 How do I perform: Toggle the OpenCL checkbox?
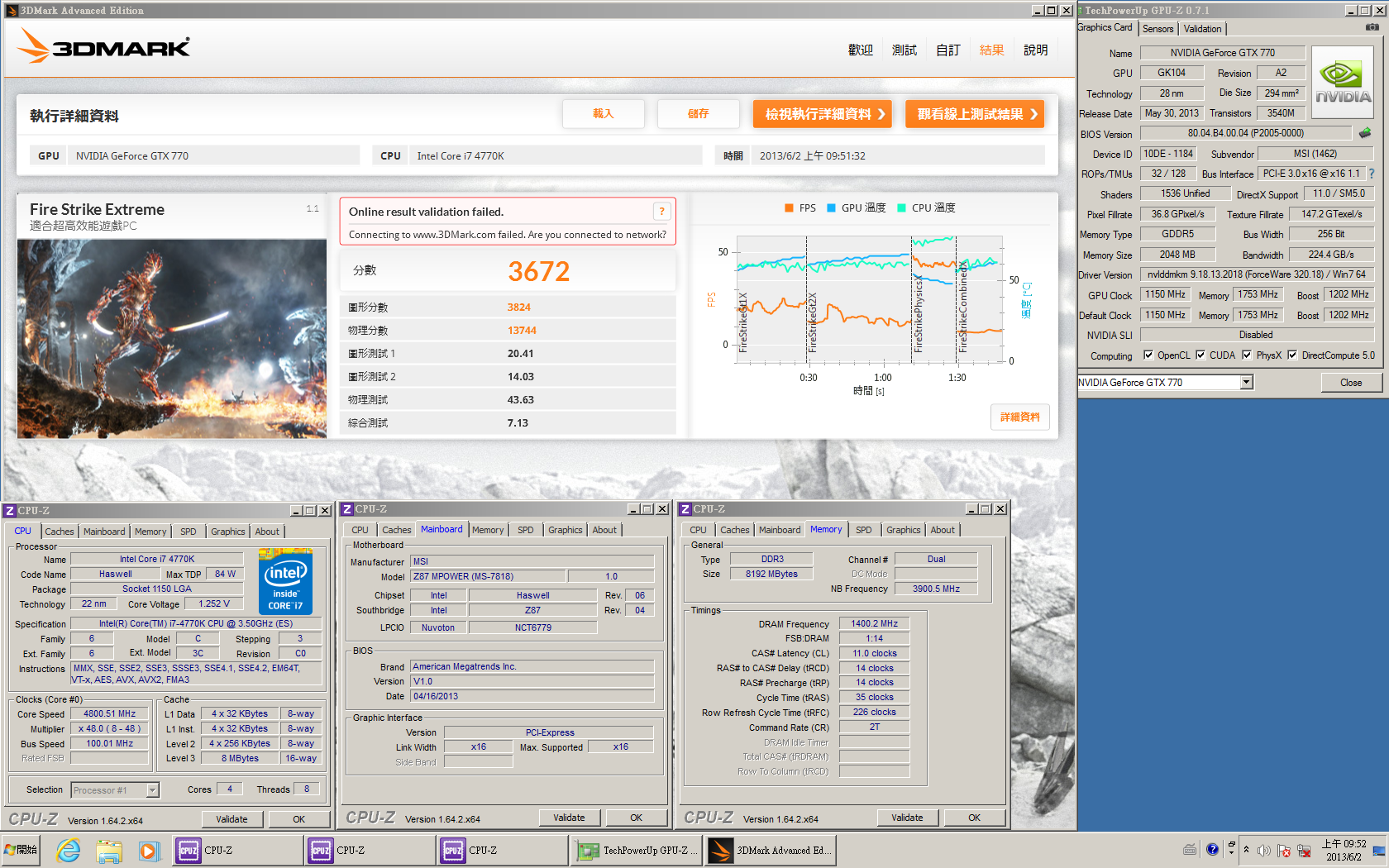click(1148, 355)
